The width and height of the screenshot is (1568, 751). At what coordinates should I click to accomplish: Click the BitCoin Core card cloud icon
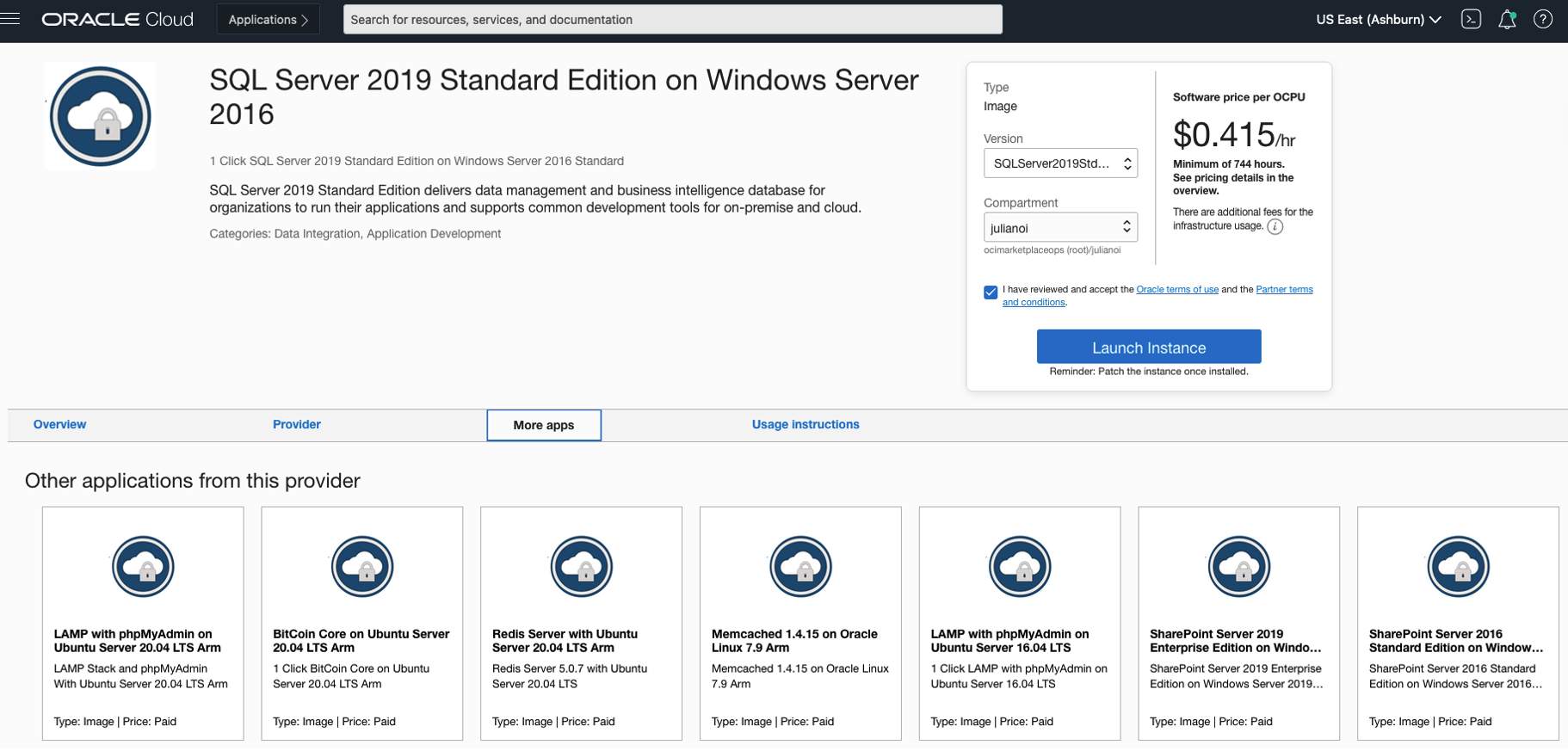pos(362,566)
